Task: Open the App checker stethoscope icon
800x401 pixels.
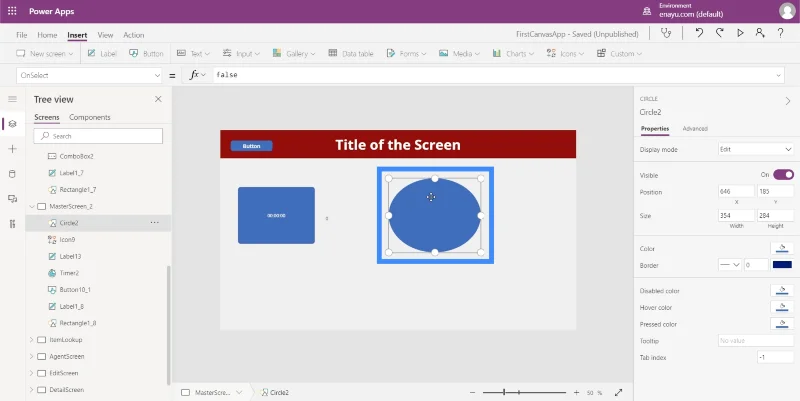Action: point(665,34)
